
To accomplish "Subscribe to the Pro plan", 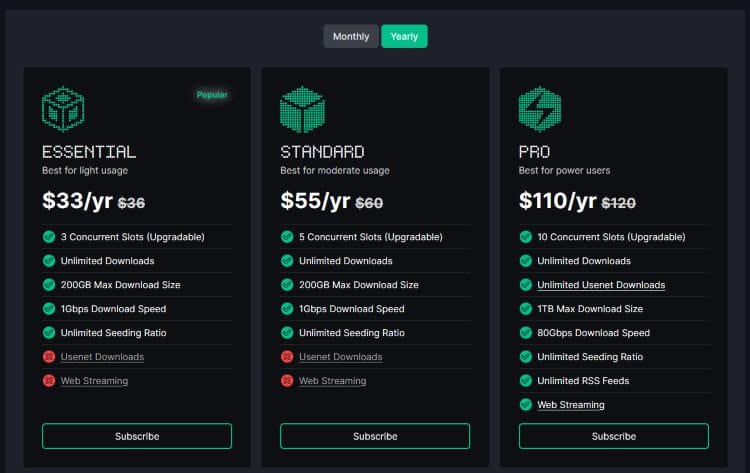I will click(x=614, y=436).
